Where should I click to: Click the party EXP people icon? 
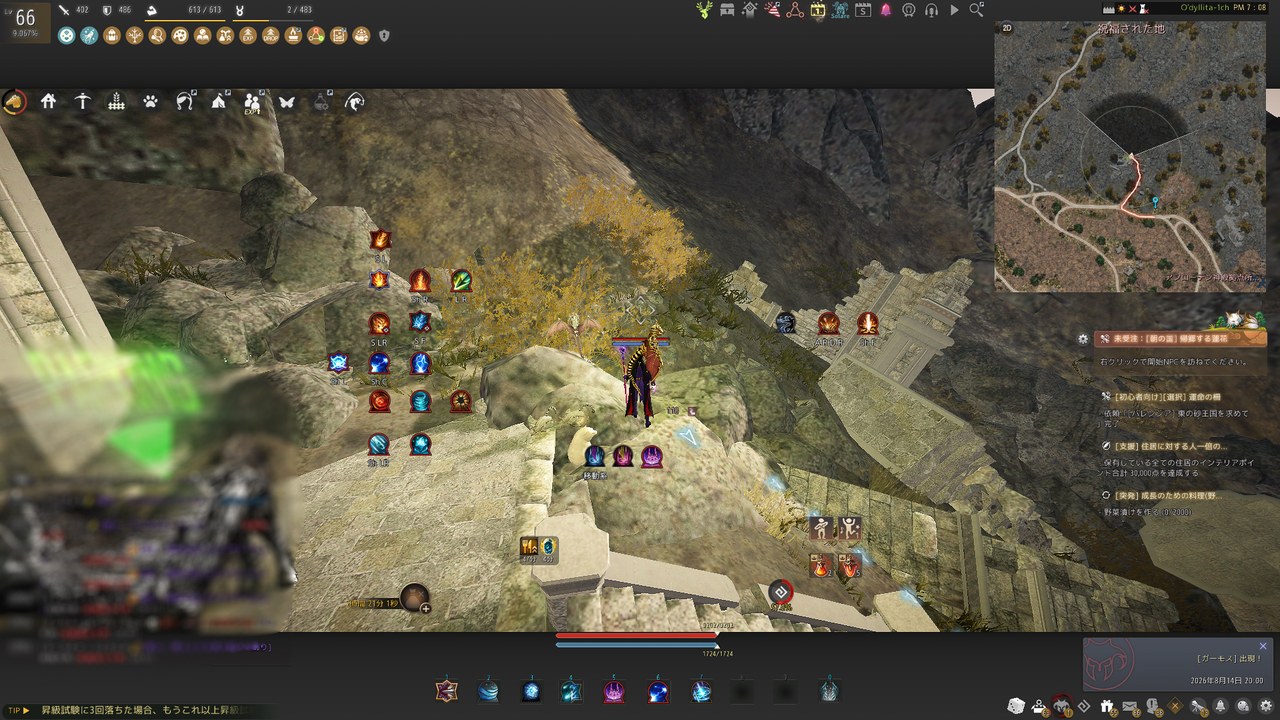click(253, 101)
